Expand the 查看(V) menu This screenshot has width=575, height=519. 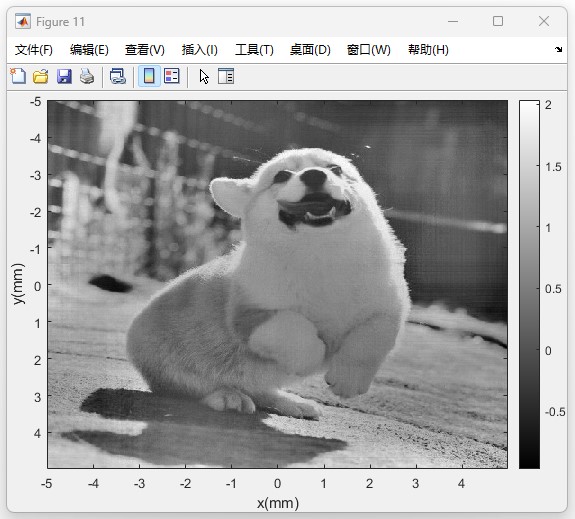[144, 50]
